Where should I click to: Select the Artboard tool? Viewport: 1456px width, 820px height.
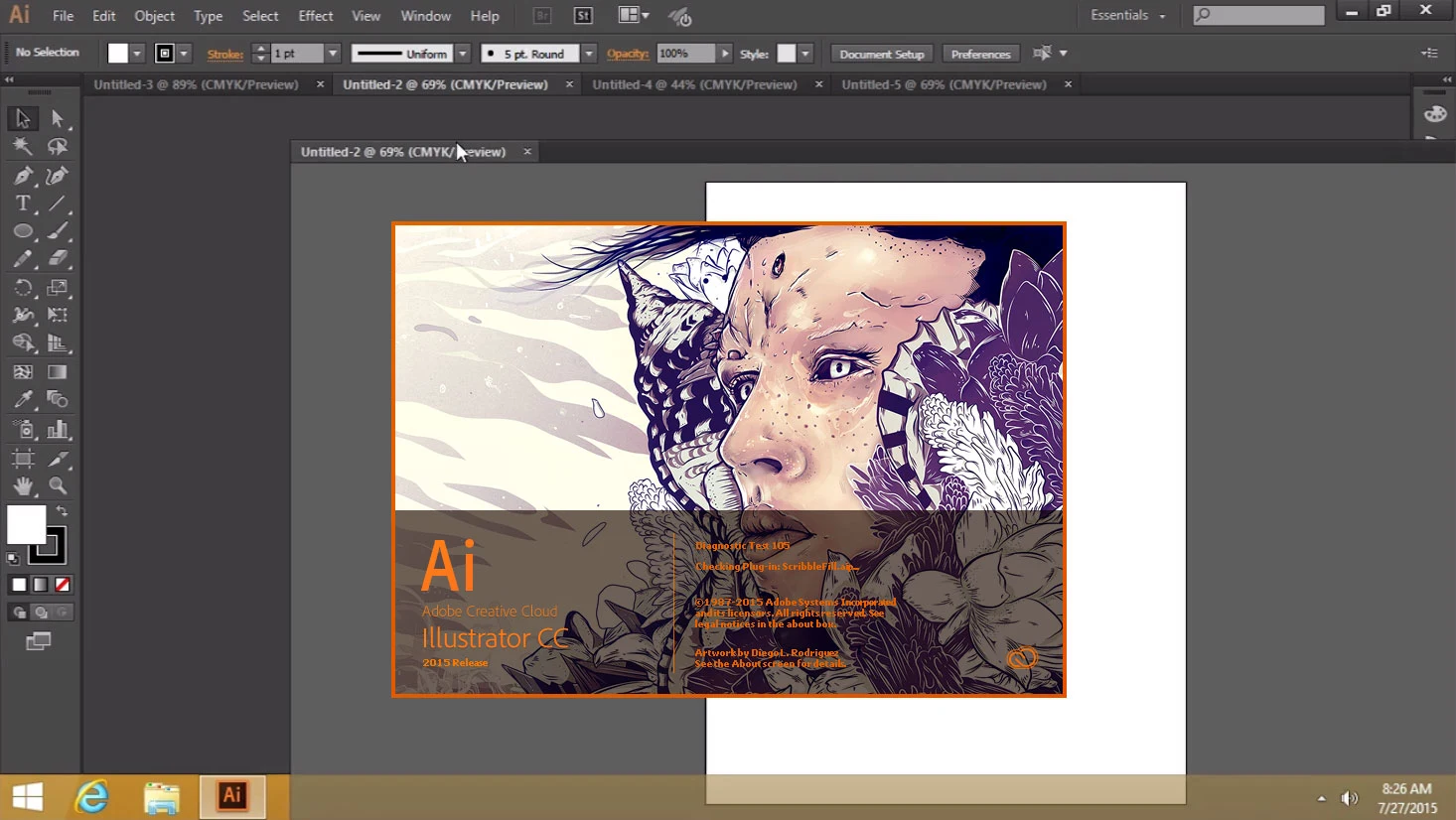[22, 458]
